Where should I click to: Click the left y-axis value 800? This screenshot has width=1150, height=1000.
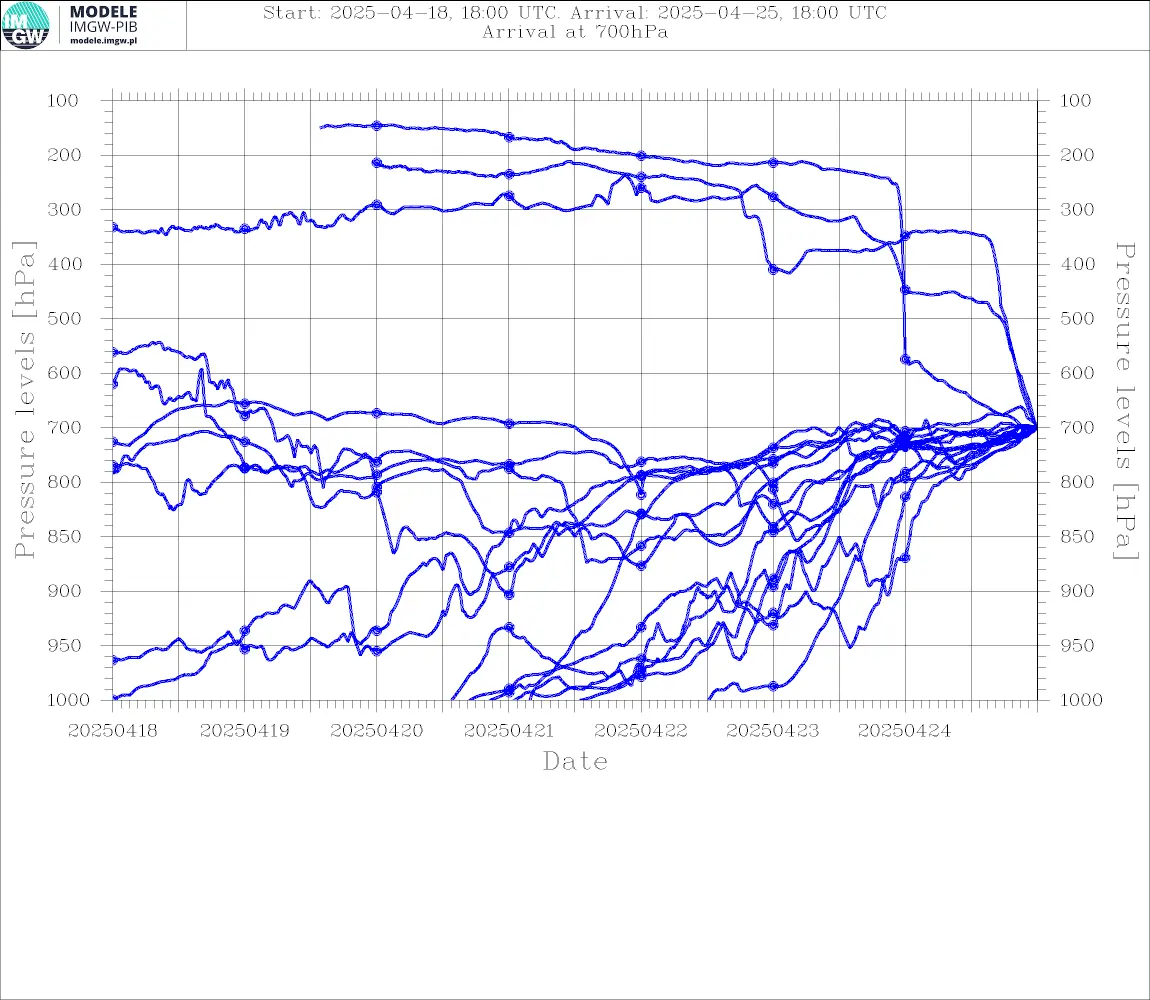(63, 482)
